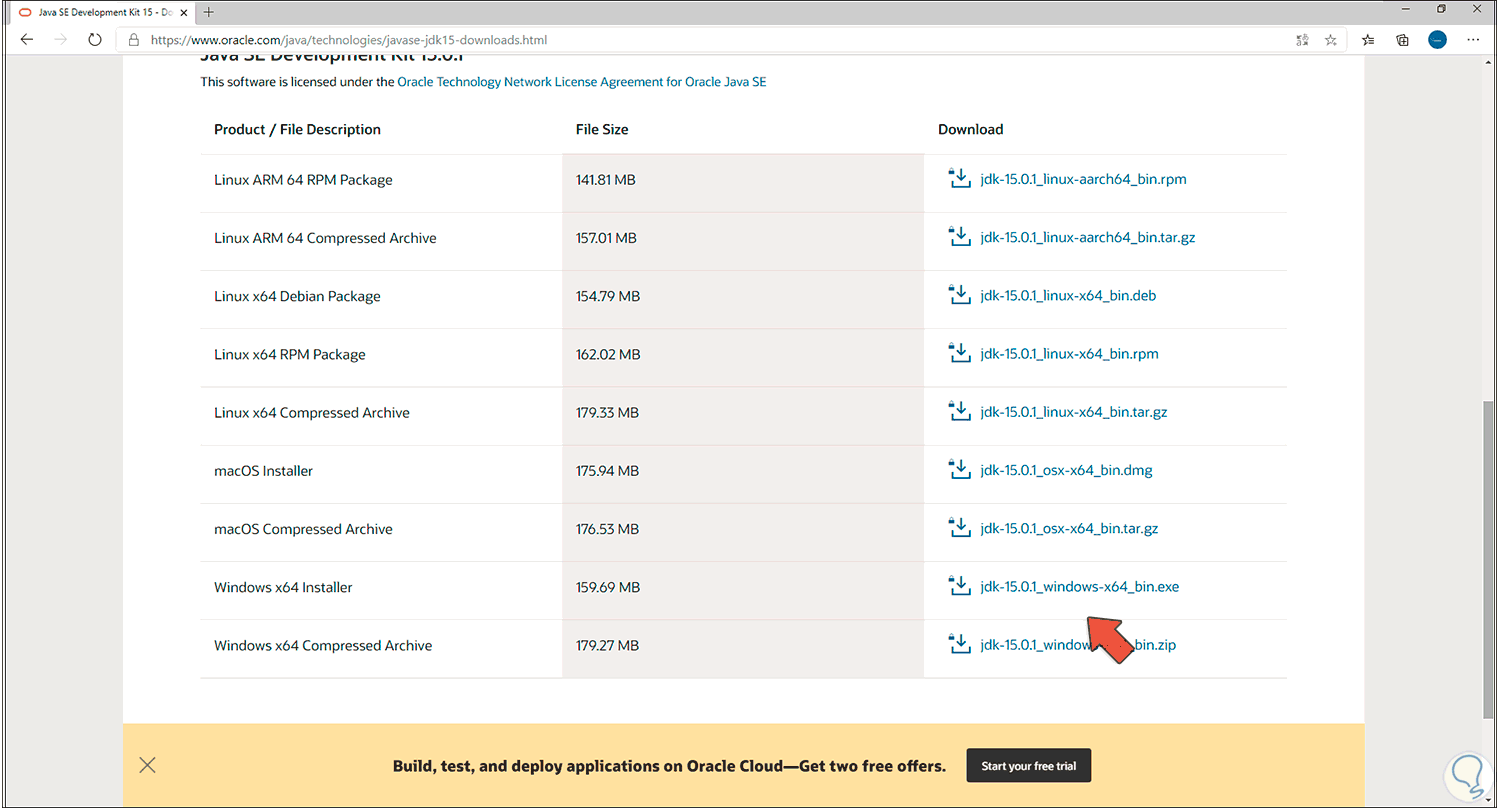This screenshot has width=1500, height=808.
Task: Click the 154.79 MB file size
Action: click(608, 296)
